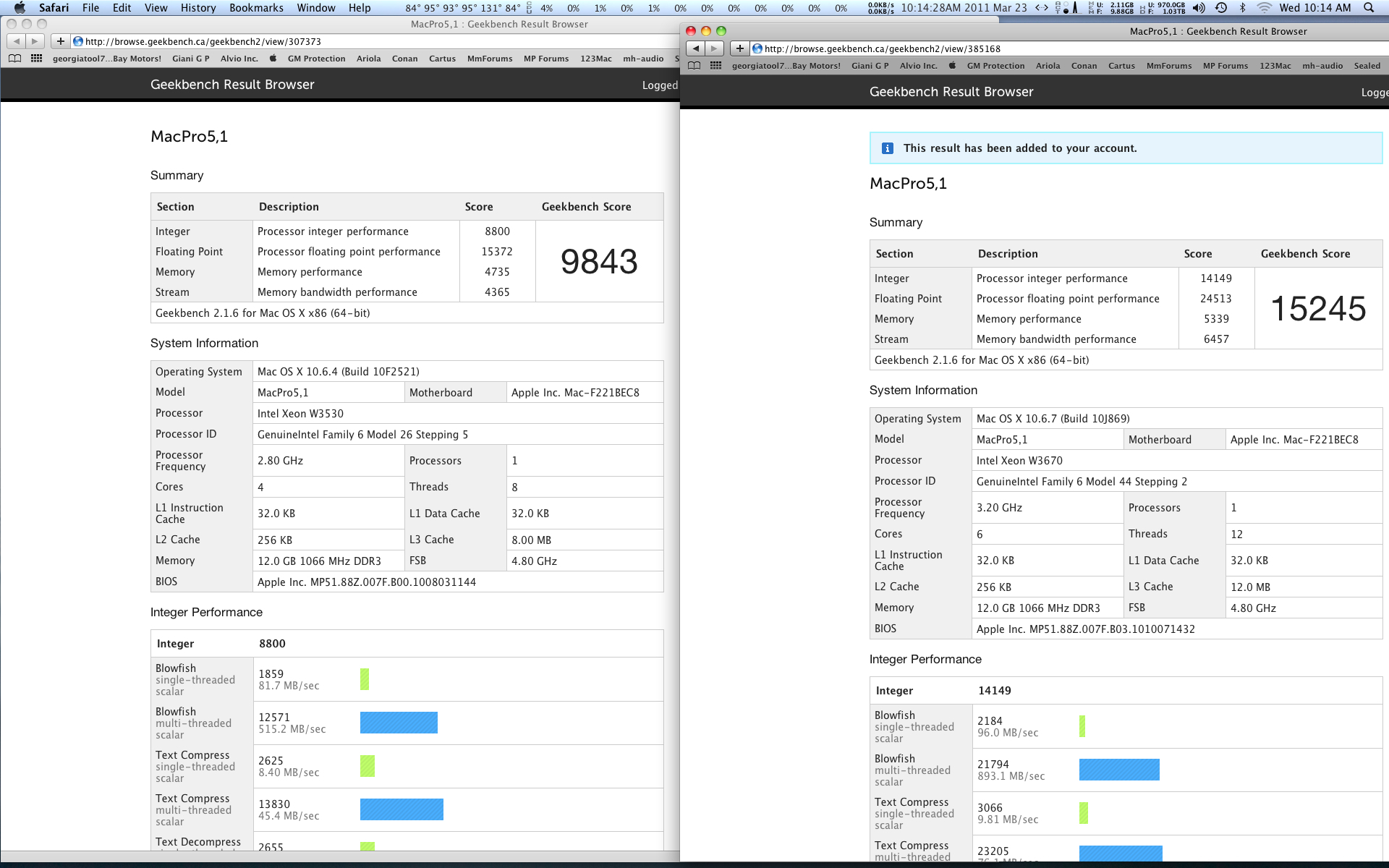Click Add Bookmark plus button in front window

coord(739,48)
